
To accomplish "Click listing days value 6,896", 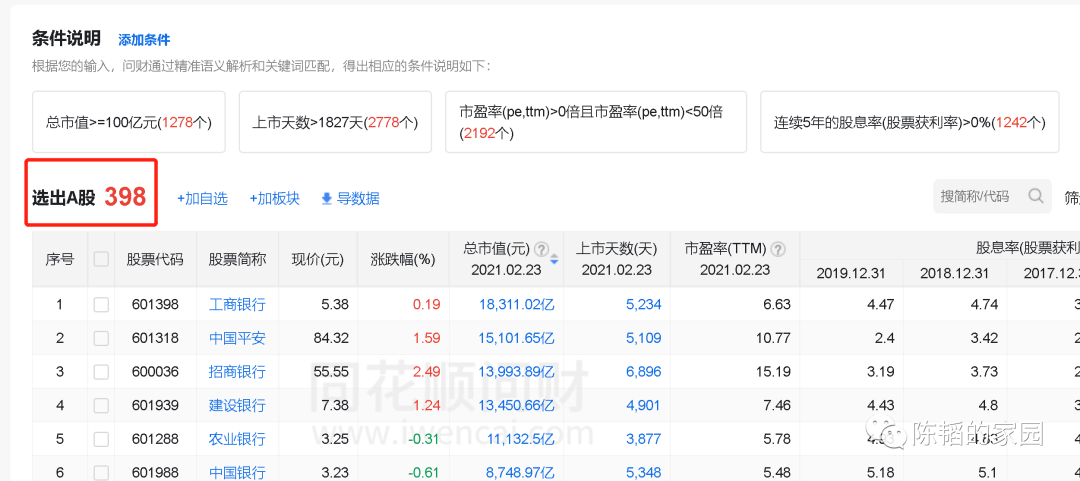I will [x=643, y=372].
